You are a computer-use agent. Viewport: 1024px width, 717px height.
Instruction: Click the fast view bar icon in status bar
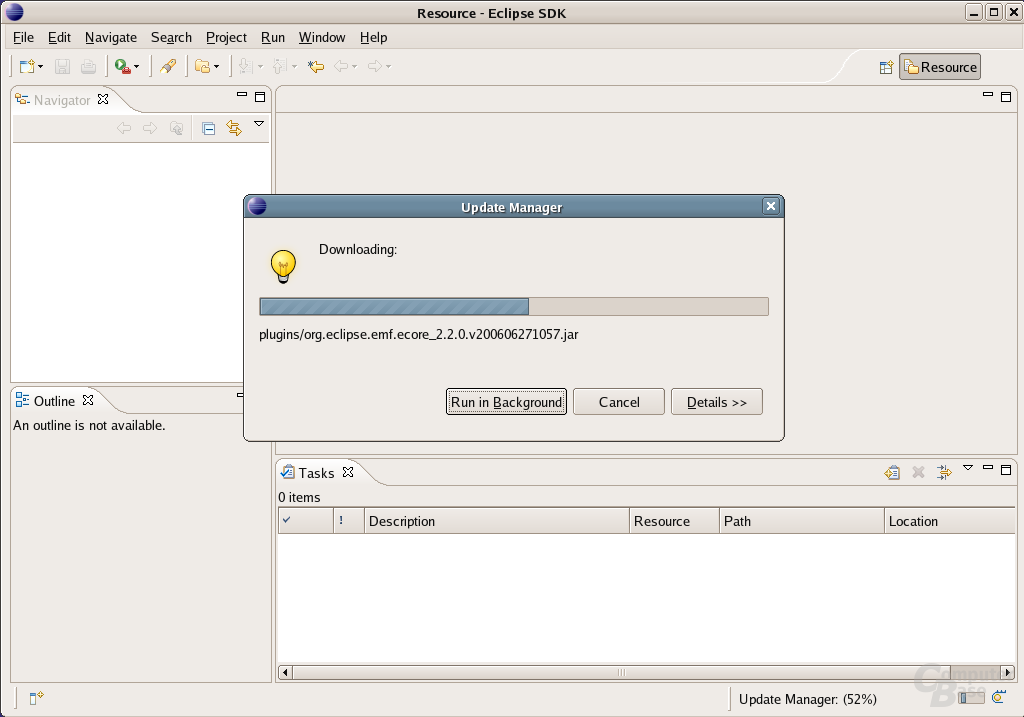37,698
